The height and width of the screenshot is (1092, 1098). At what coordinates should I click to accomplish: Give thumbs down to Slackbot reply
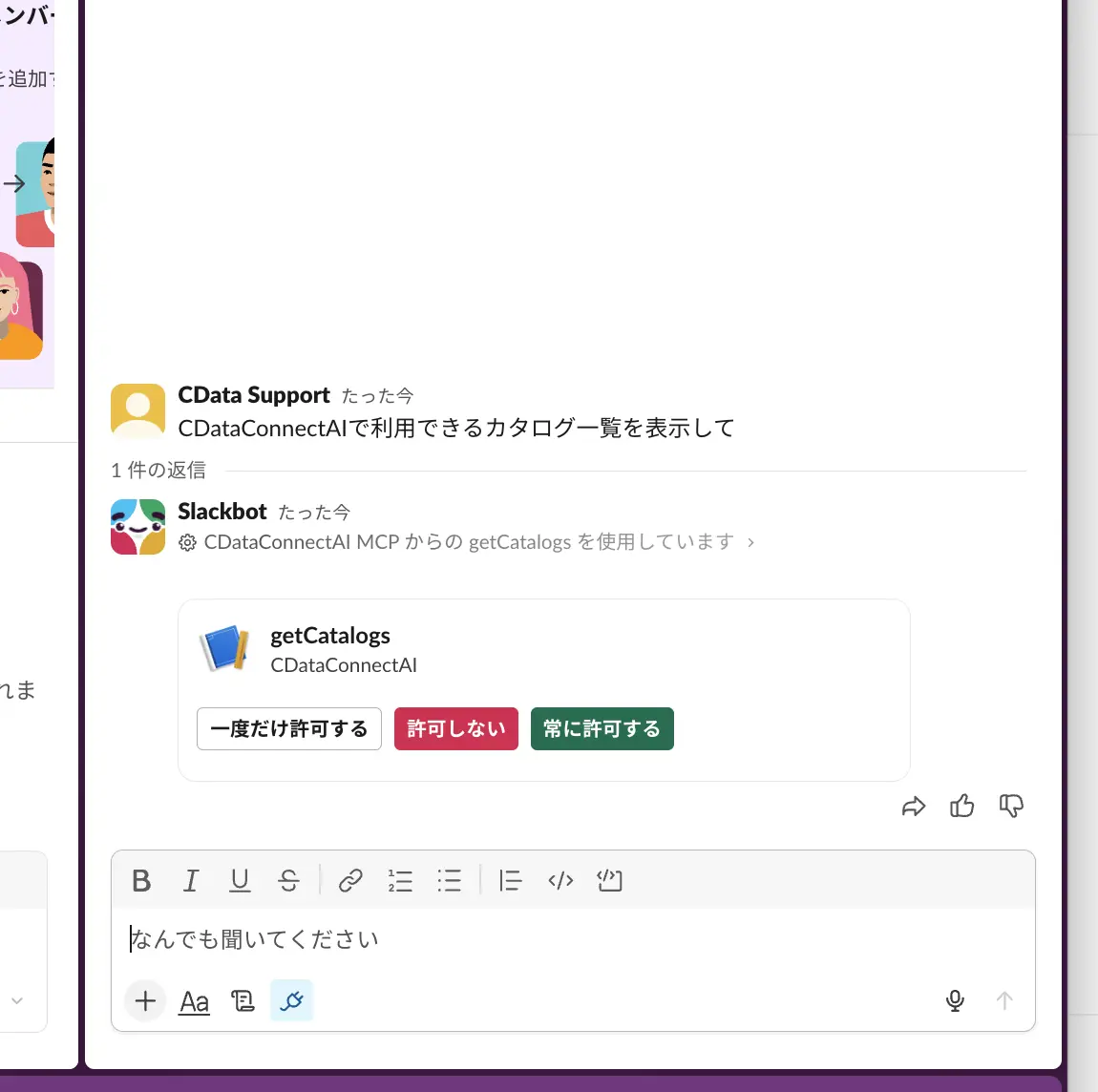point(1011,807)
